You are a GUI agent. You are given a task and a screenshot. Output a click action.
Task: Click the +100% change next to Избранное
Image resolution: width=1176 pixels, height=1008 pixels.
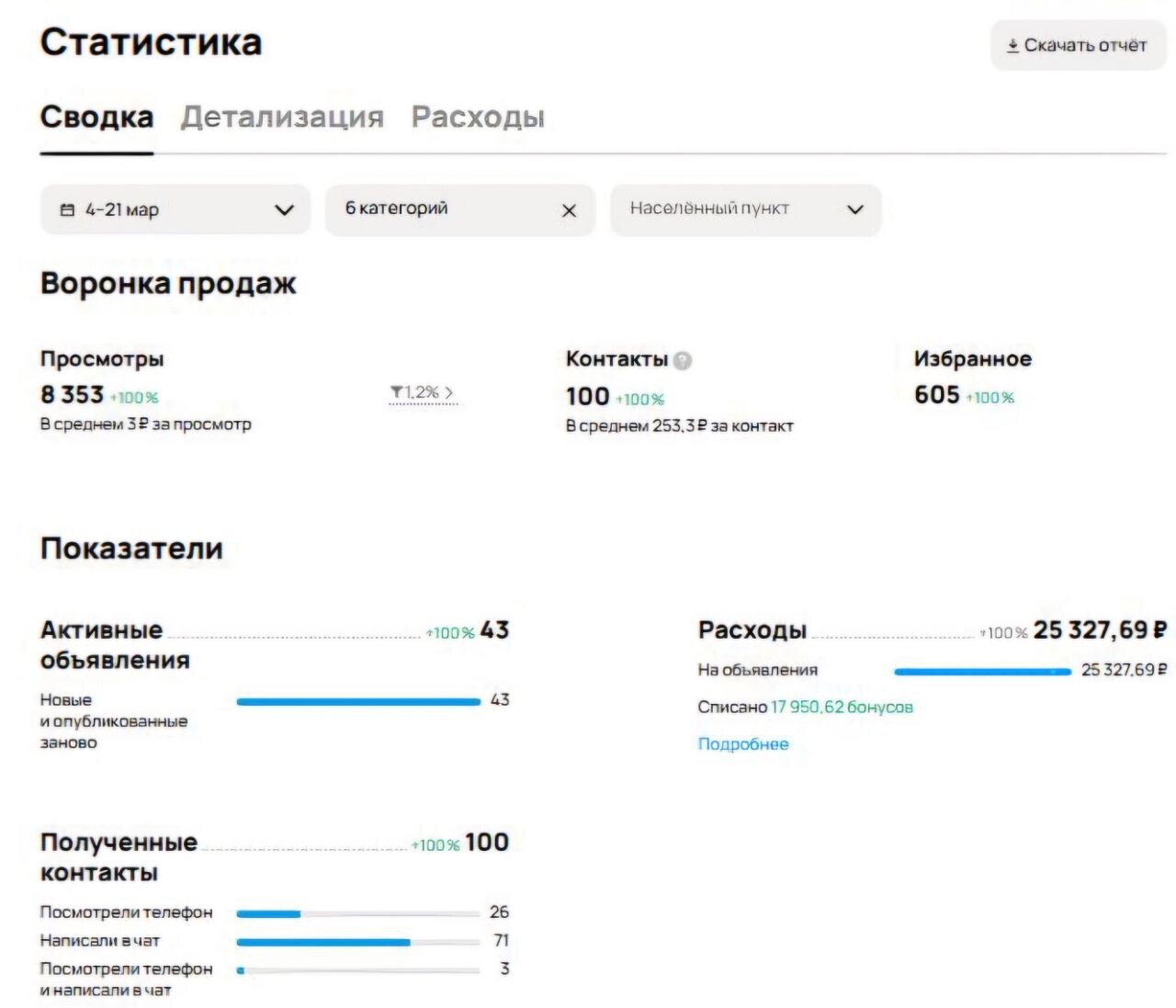990,398
